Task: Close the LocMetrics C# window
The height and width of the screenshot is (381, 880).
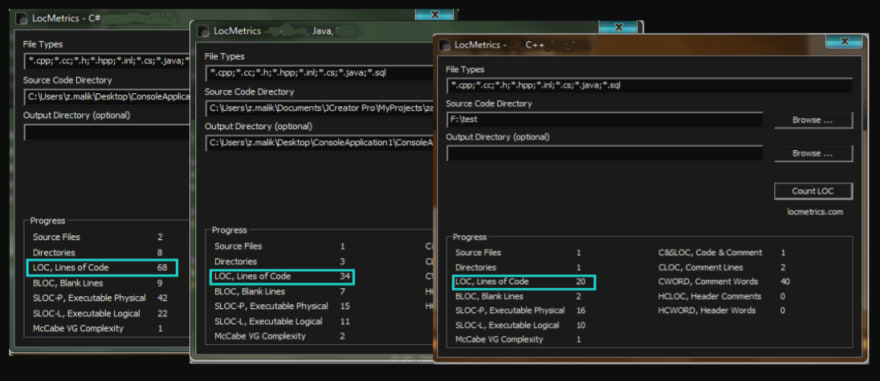Action: 434,15
